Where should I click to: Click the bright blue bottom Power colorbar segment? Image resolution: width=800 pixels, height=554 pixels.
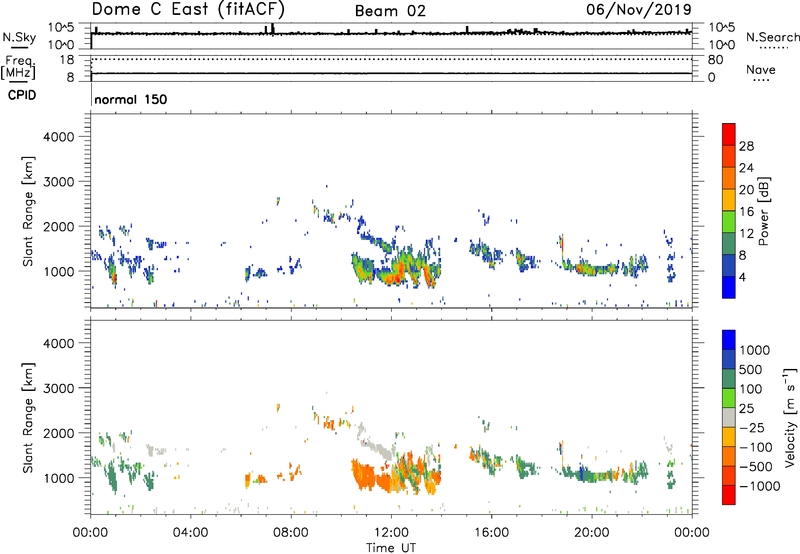pos(729,287)
